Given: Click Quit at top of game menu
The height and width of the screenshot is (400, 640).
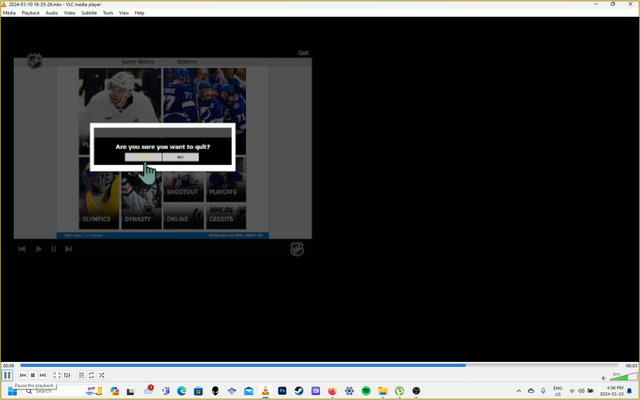Looking at the screenshot, I should pyautogui.click(x=303, y=53).
